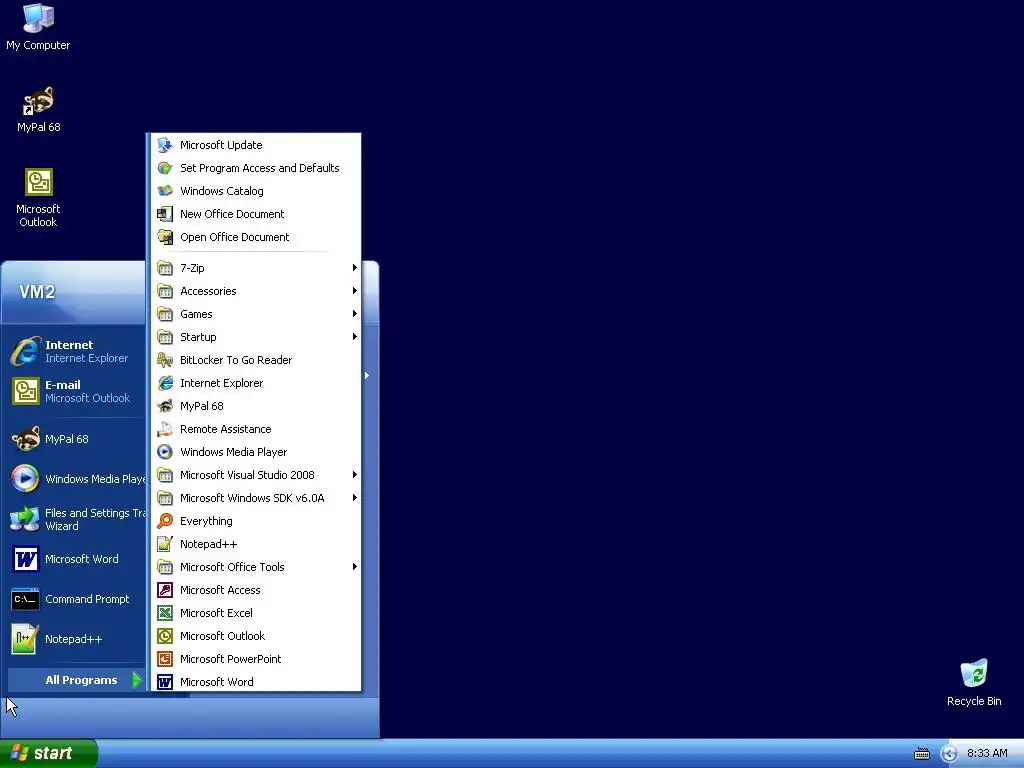Viewport: 1024px width, 768px height.
Task: Show hidden tray icons arrow
Action: click(x=950, y=754)
